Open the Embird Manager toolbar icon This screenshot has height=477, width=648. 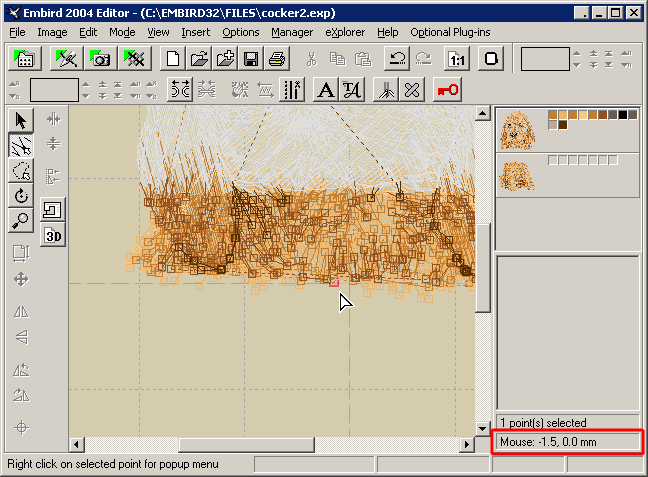(25, 58)
